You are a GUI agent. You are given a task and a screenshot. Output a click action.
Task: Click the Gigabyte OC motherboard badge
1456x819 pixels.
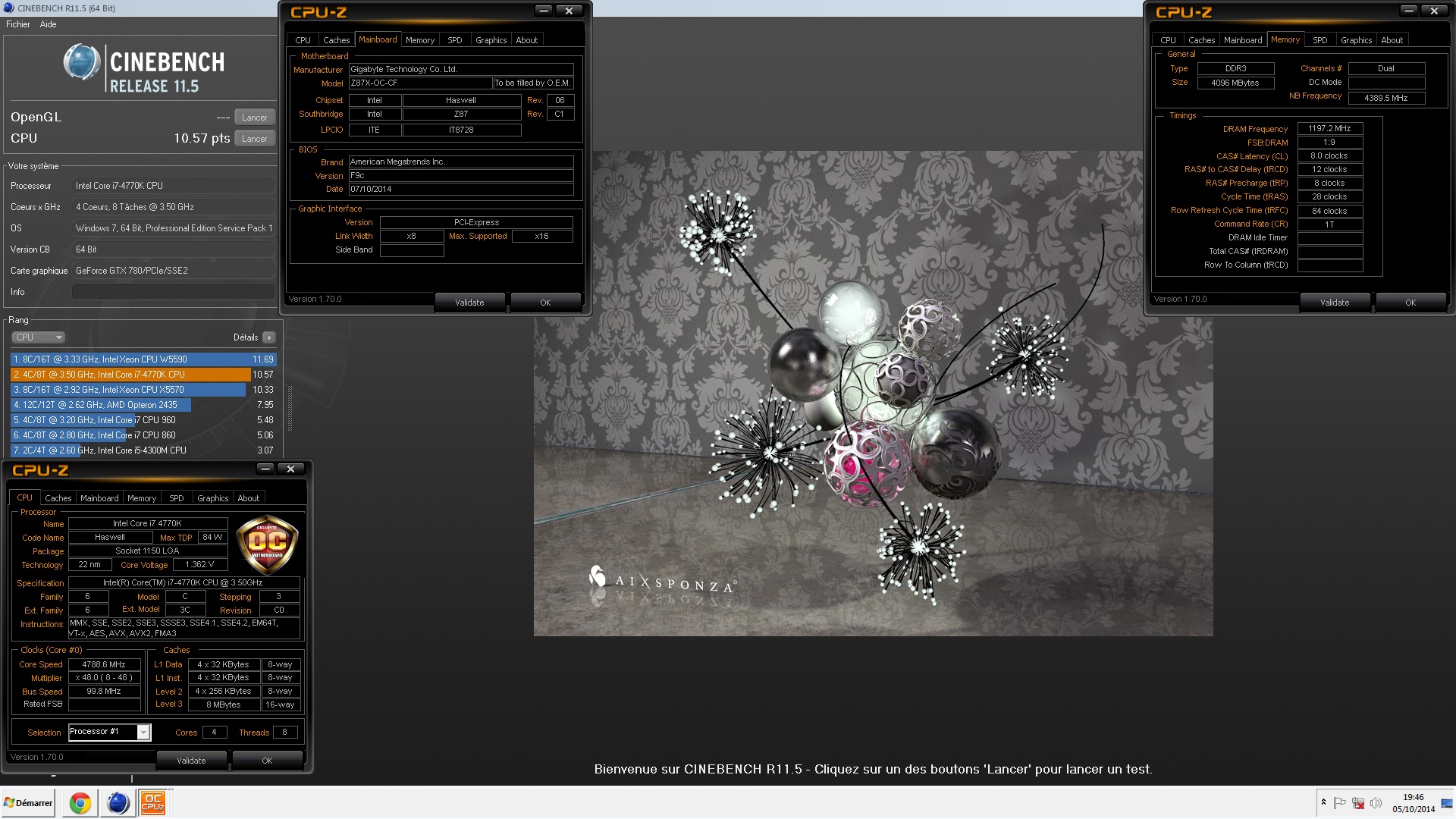267,545
